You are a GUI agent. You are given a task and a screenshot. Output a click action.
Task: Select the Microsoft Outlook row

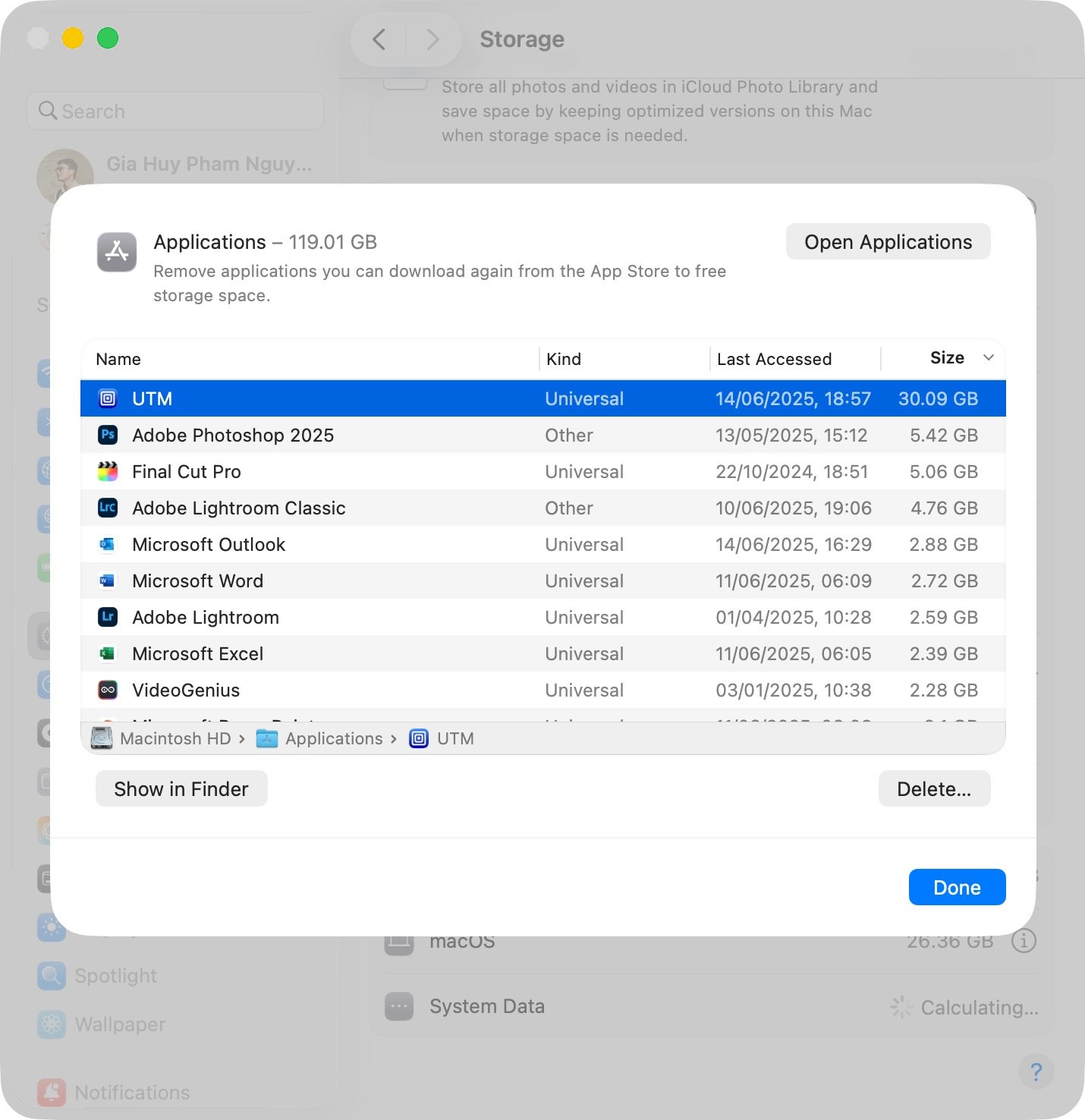pyautogui.click(x=543, y=544)
